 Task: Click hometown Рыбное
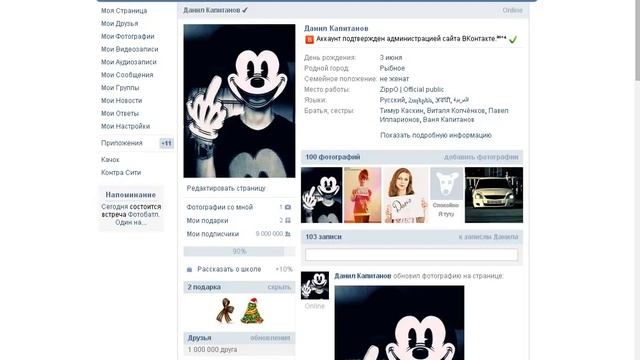tap(392, 68)
